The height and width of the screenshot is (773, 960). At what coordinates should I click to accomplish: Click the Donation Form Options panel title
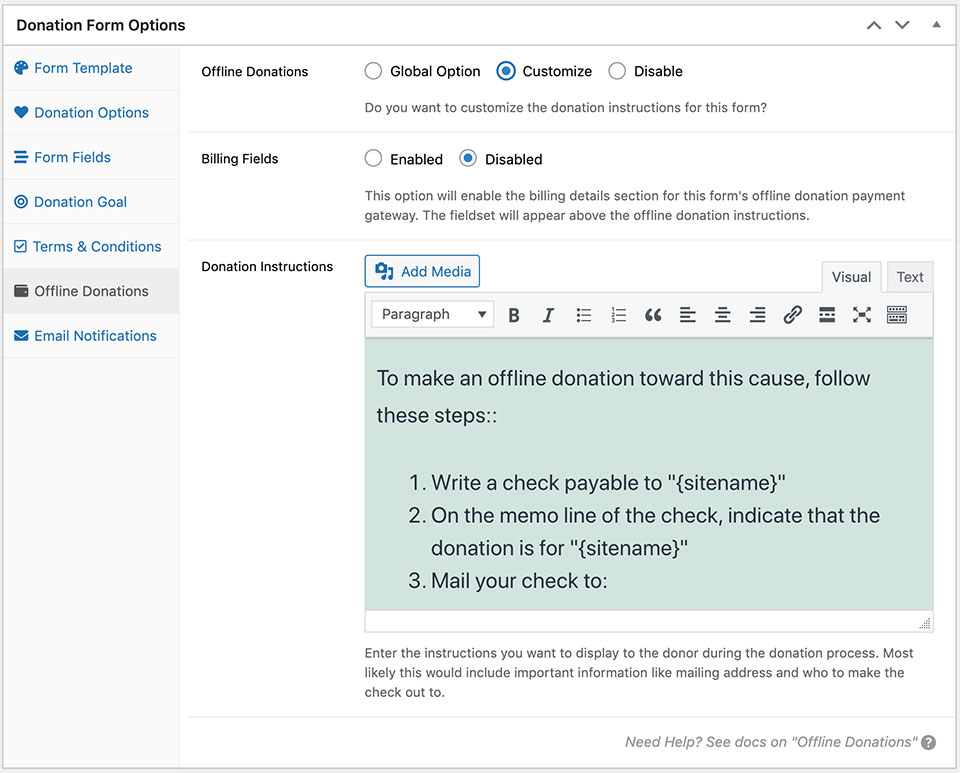(100, 25)
